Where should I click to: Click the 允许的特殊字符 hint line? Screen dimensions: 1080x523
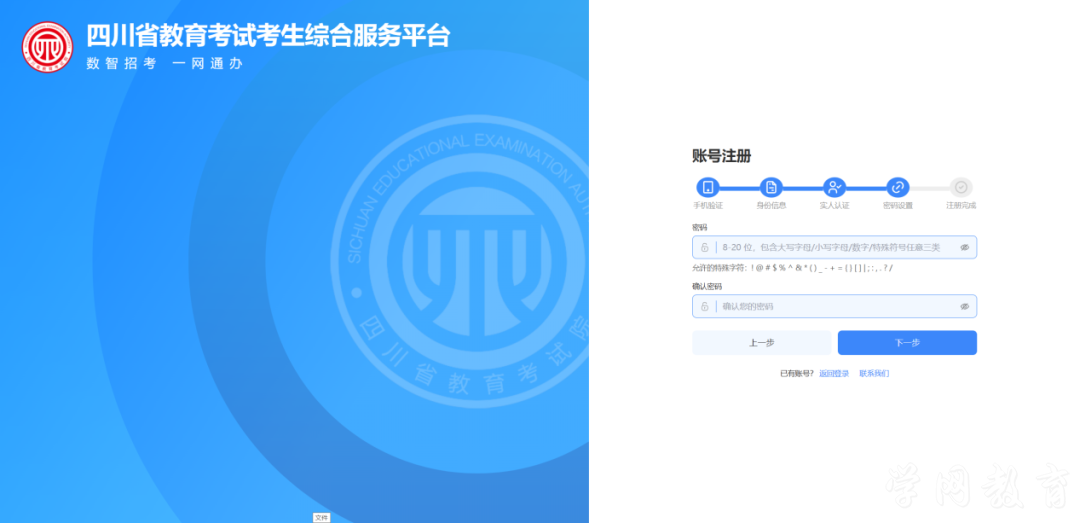(x=792, y=268)
